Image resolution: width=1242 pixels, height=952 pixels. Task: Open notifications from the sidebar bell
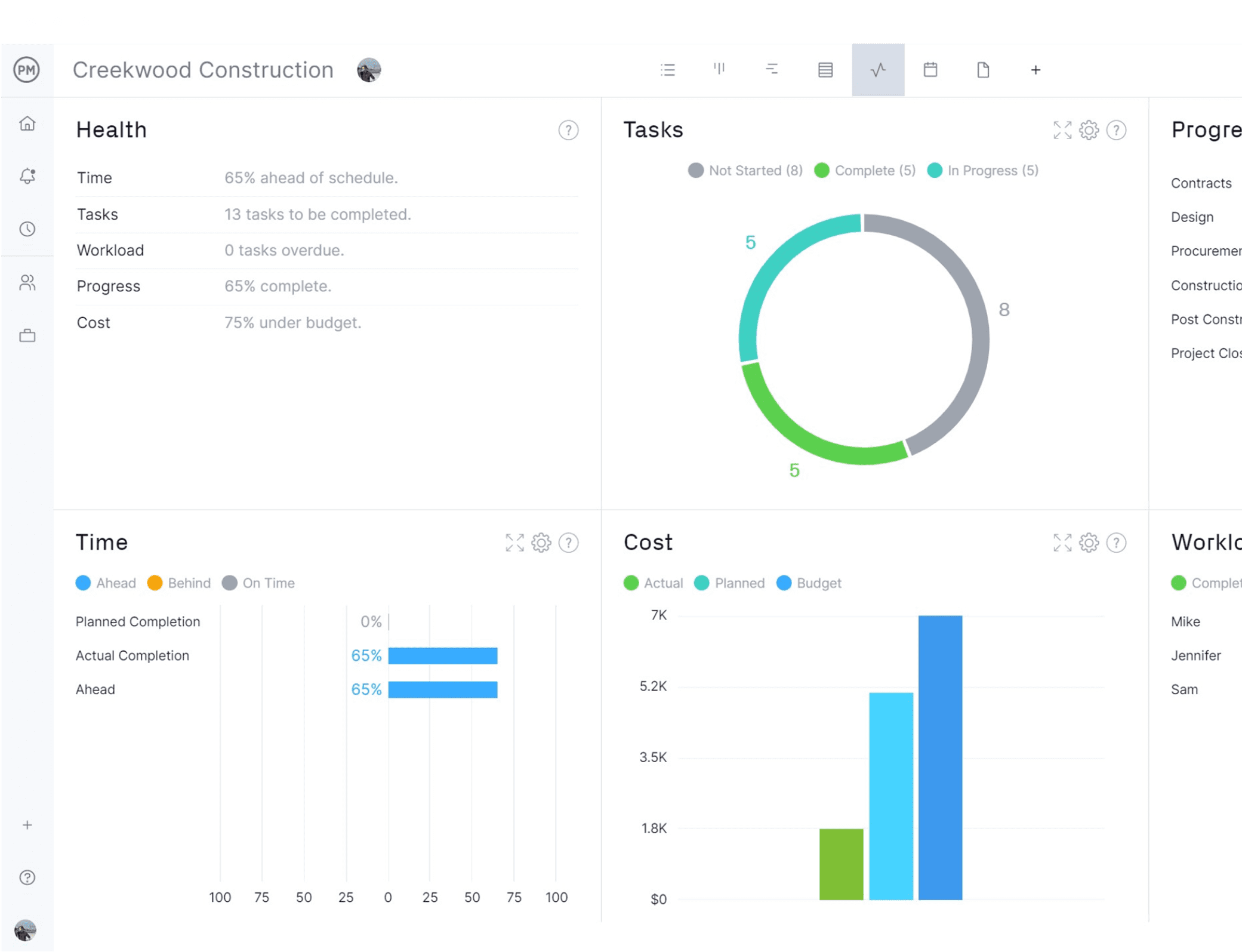click(x=27, y=176)
